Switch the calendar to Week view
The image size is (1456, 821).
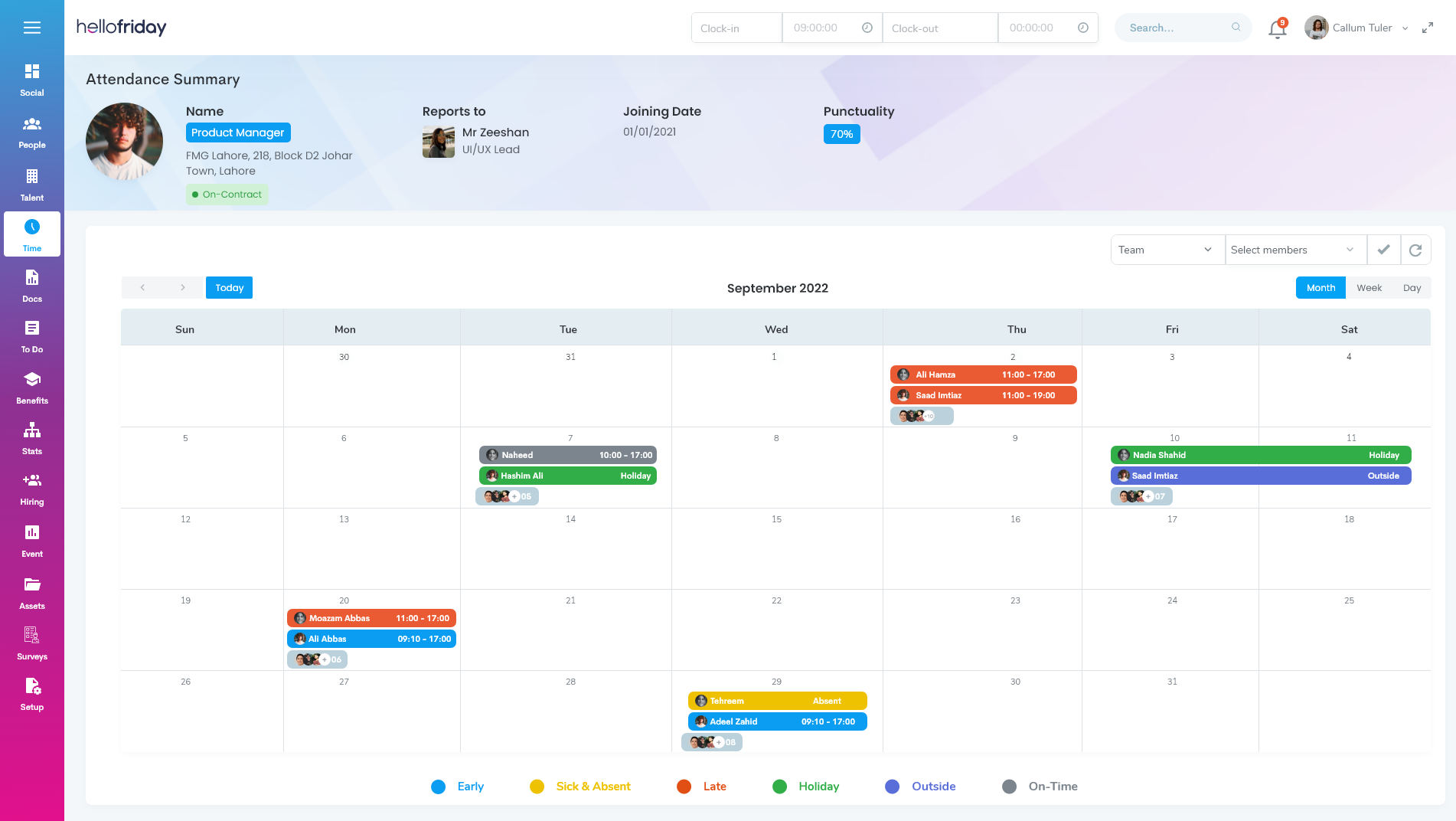click(x=1369, y=287)
